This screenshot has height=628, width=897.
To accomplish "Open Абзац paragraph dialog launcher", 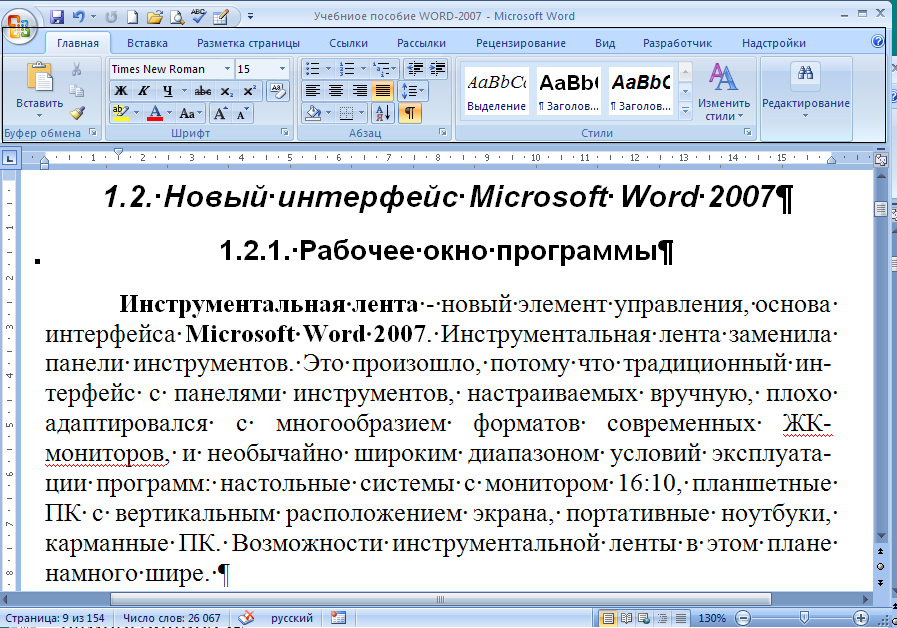I will 442,132.
